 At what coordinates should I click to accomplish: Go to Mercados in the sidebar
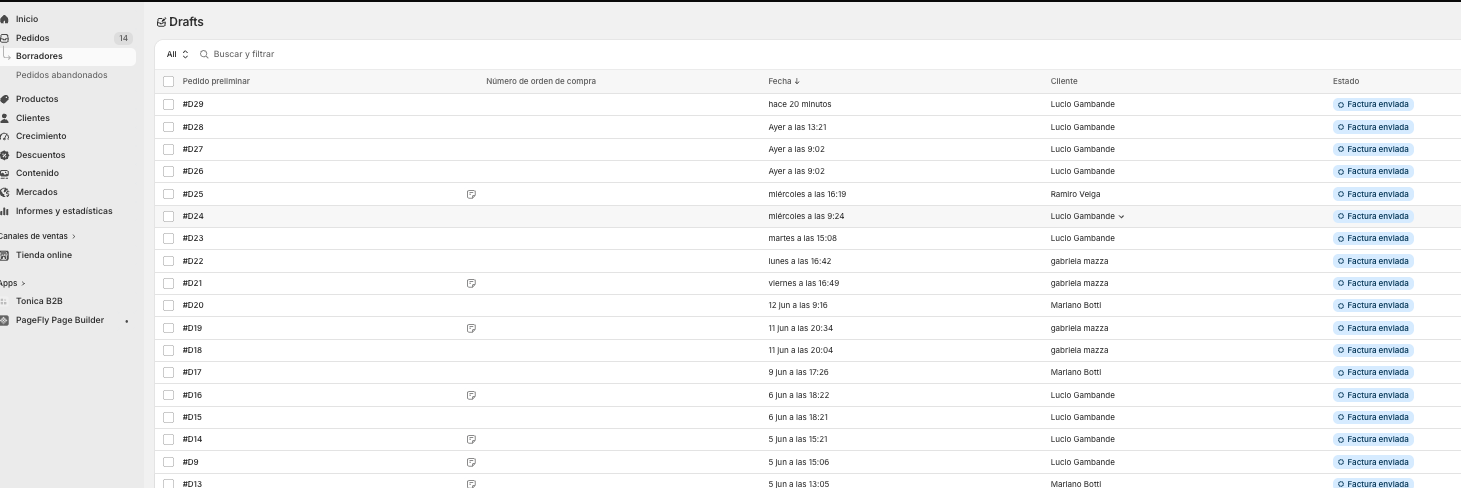pyautogui.click(x=37, y=192)
